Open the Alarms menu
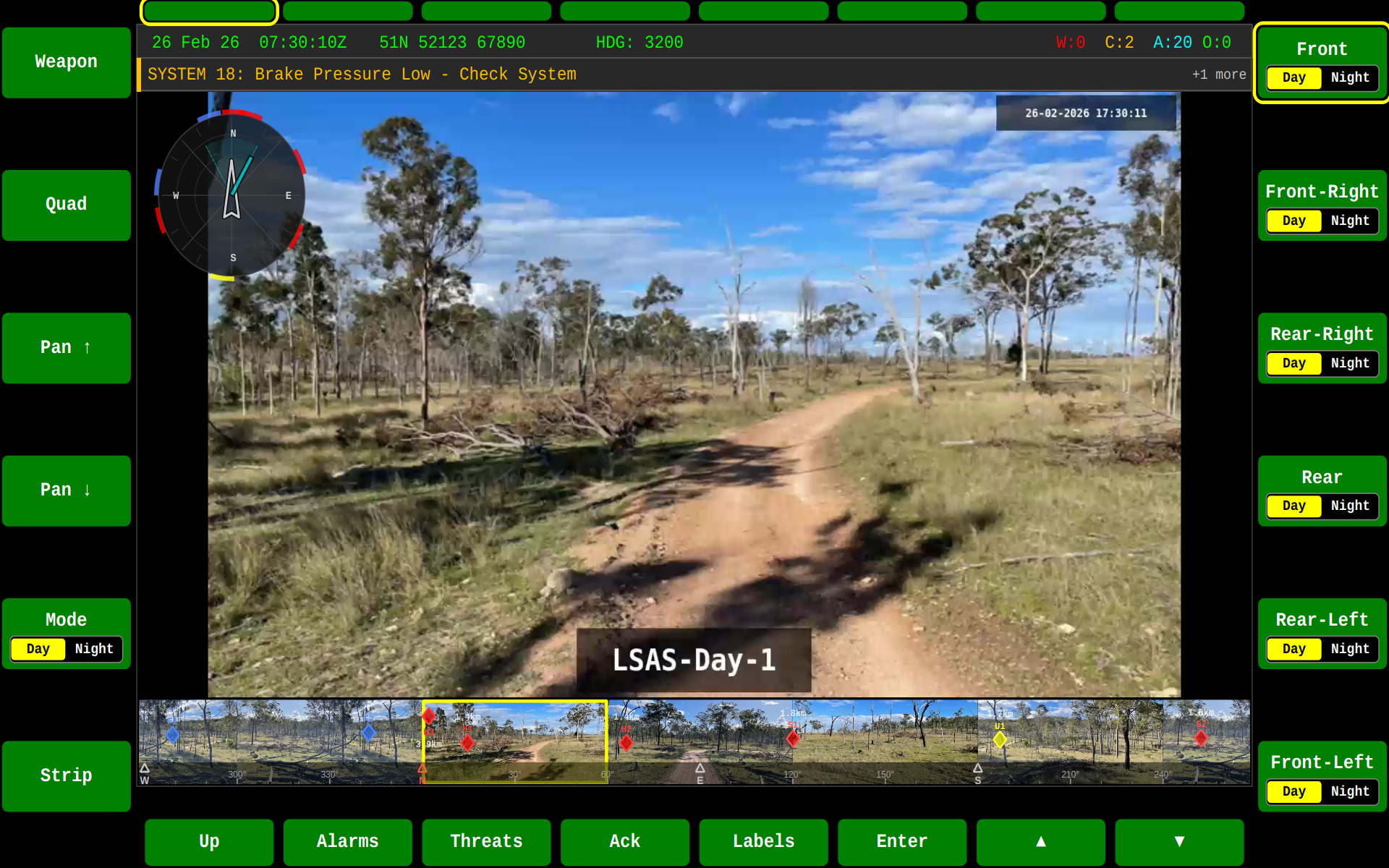Screen dimensions: 1389x868 (x=347, y=841)
